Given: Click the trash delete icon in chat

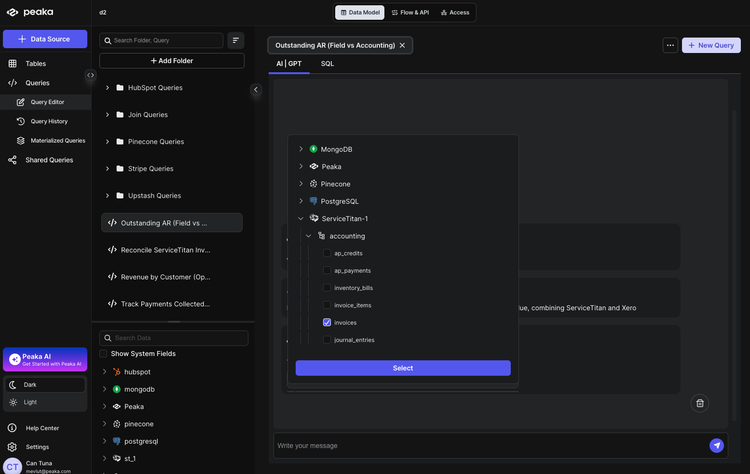Looking at the screenshot, I should [x=700, y=403].
